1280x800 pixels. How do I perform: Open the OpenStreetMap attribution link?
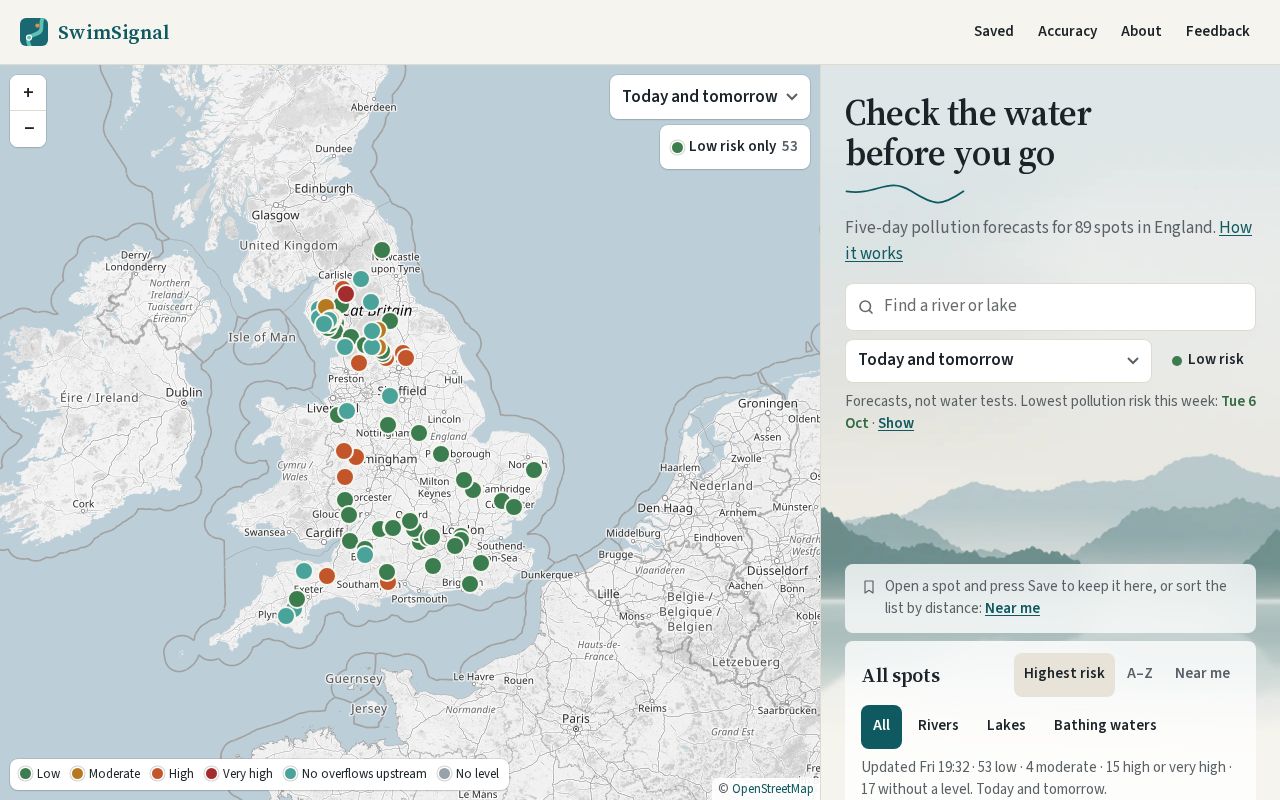click(x=772, y=789)
